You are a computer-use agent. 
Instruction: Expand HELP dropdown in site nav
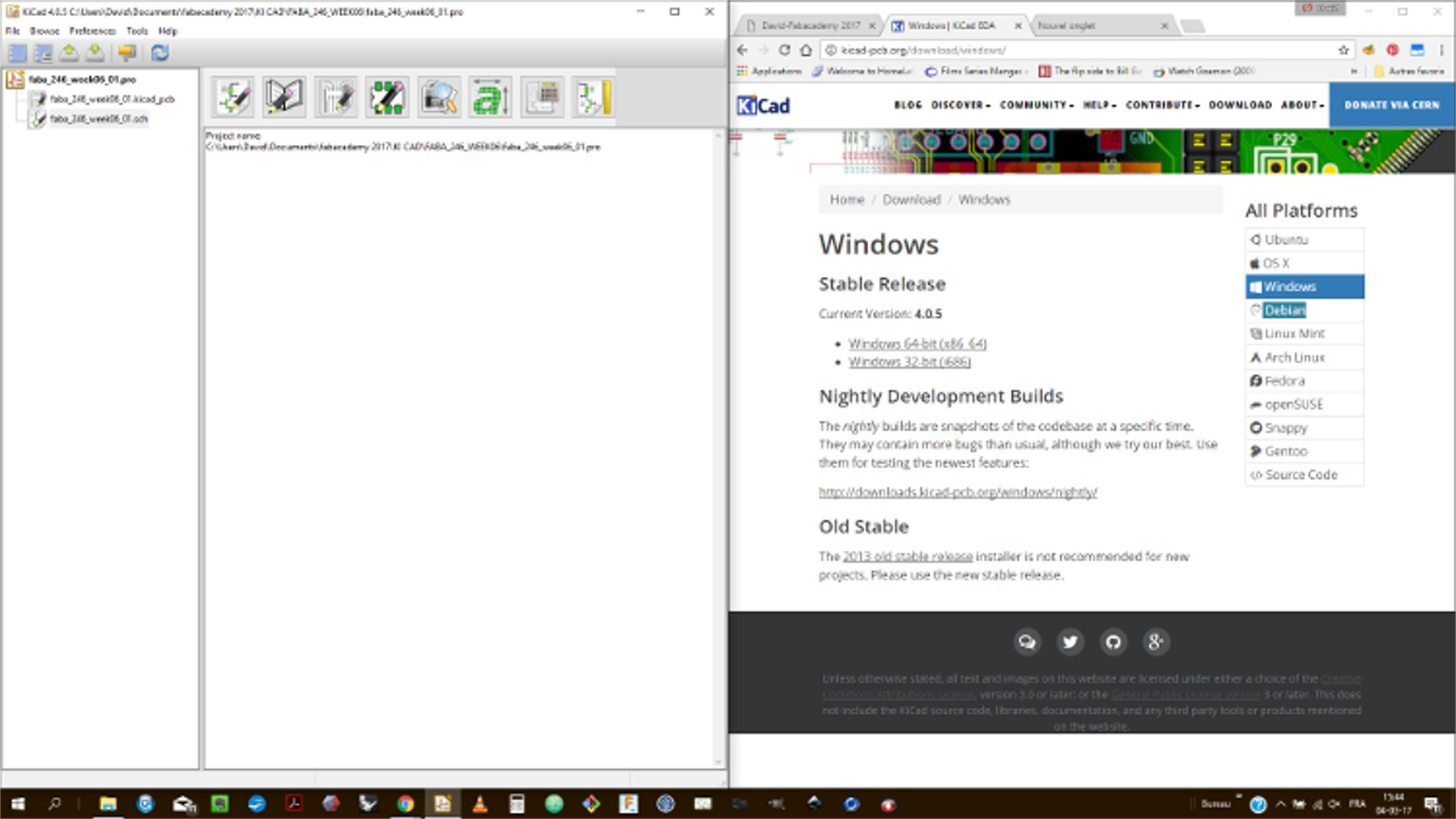(1100, 105)
